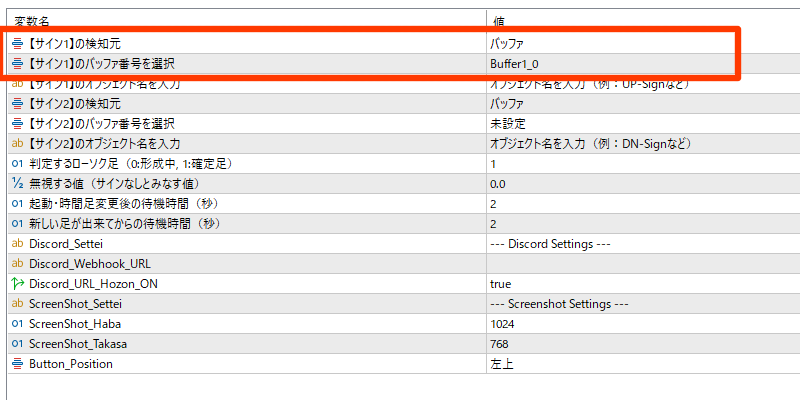This screenshot has width=800, height=400.
Task: Click the integer icon beside 判定するローソク足
Action: pos(17,164)
